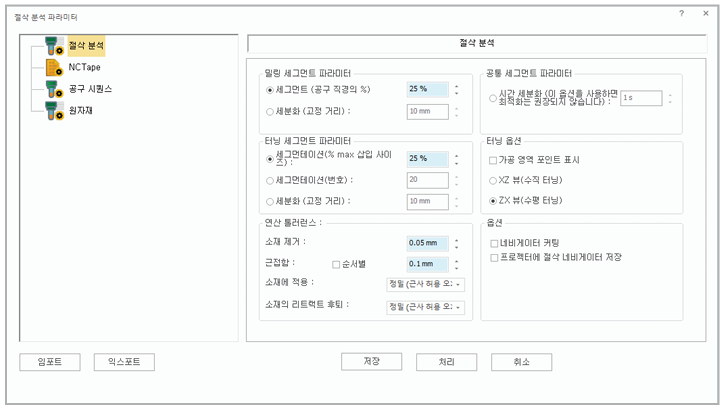Click the 임포트 button
724x411 pixels.
(x=50, y=361)
